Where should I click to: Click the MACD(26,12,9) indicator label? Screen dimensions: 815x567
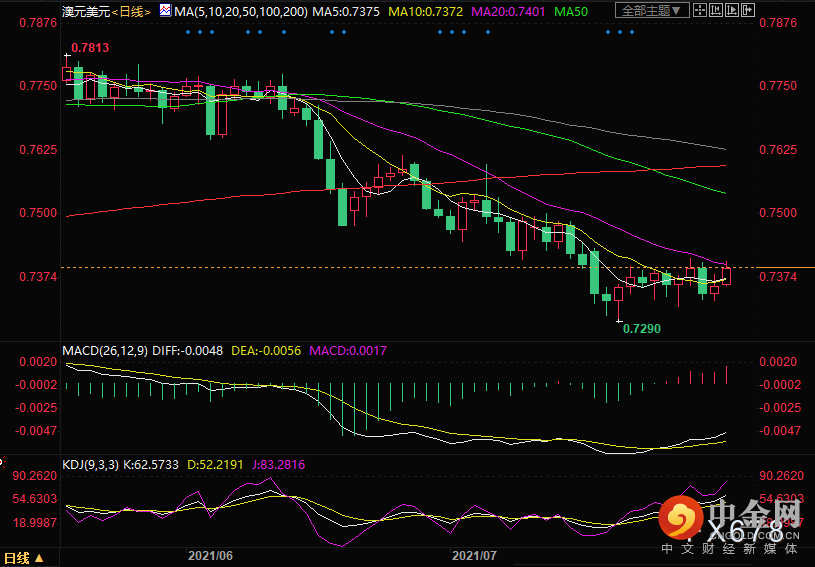105,351
